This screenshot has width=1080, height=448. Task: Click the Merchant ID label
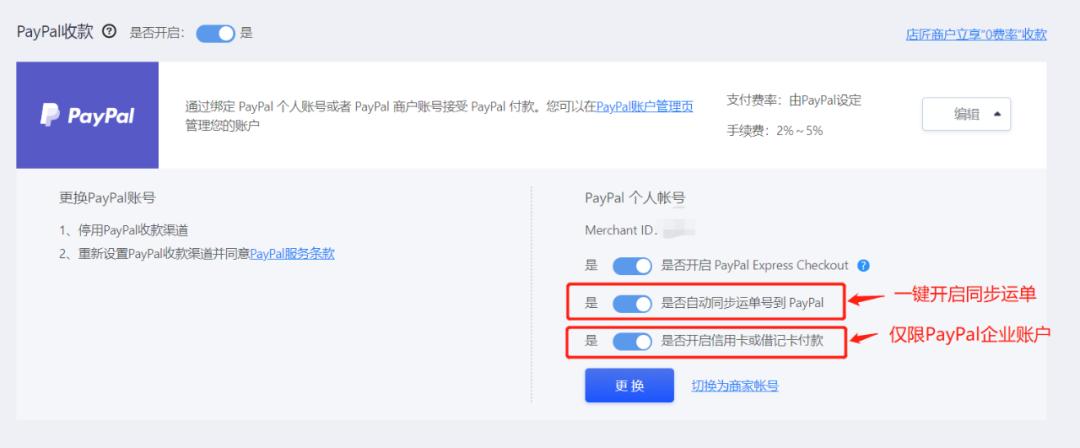(621, 230)
